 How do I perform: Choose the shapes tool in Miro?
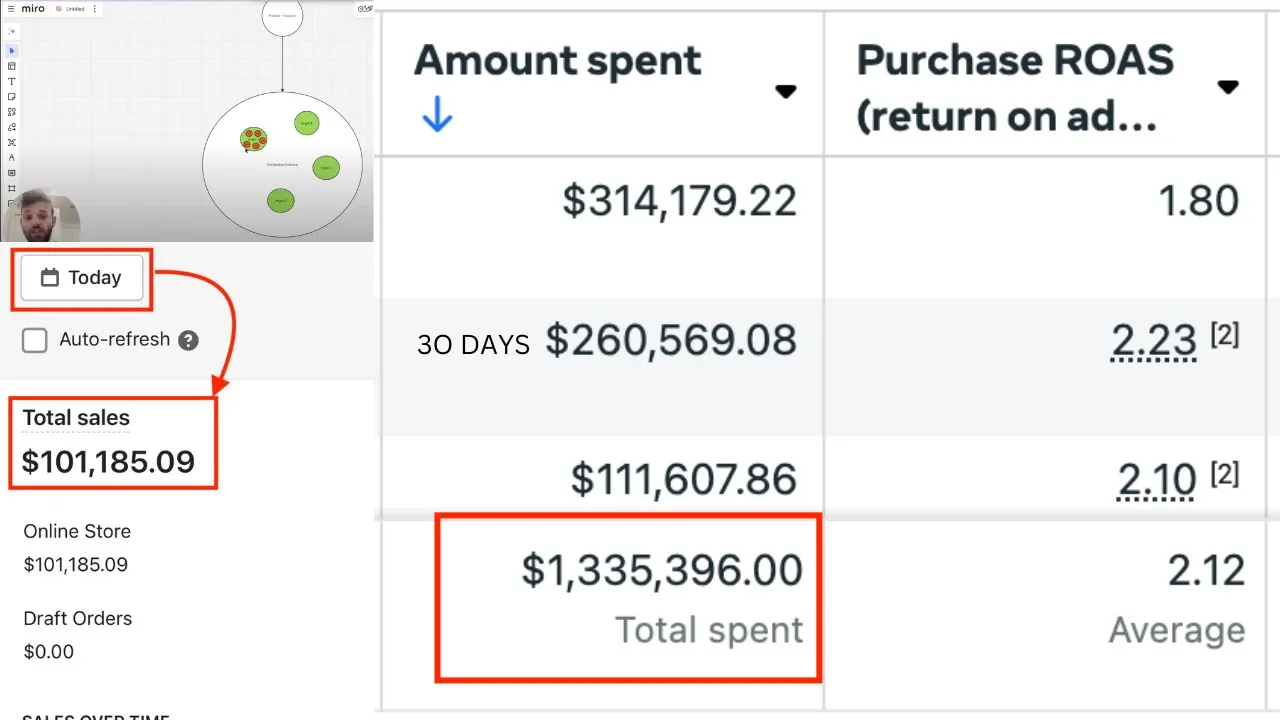(12, 112)
